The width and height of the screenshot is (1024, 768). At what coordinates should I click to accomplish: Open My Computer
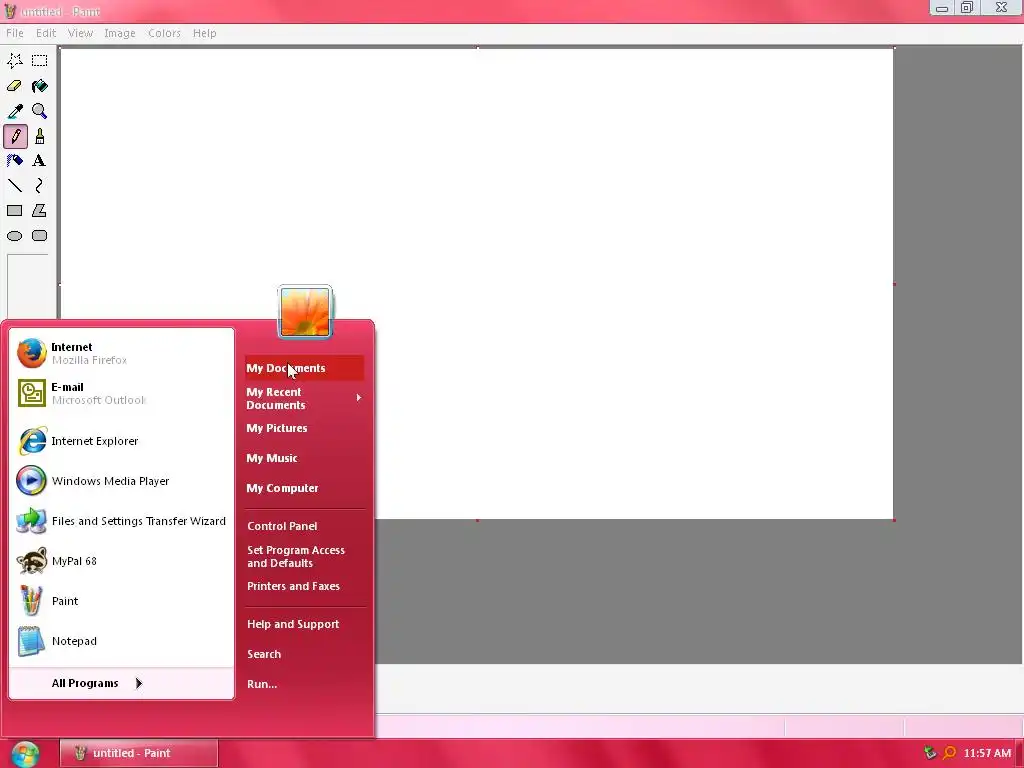(x=304, y=488)
